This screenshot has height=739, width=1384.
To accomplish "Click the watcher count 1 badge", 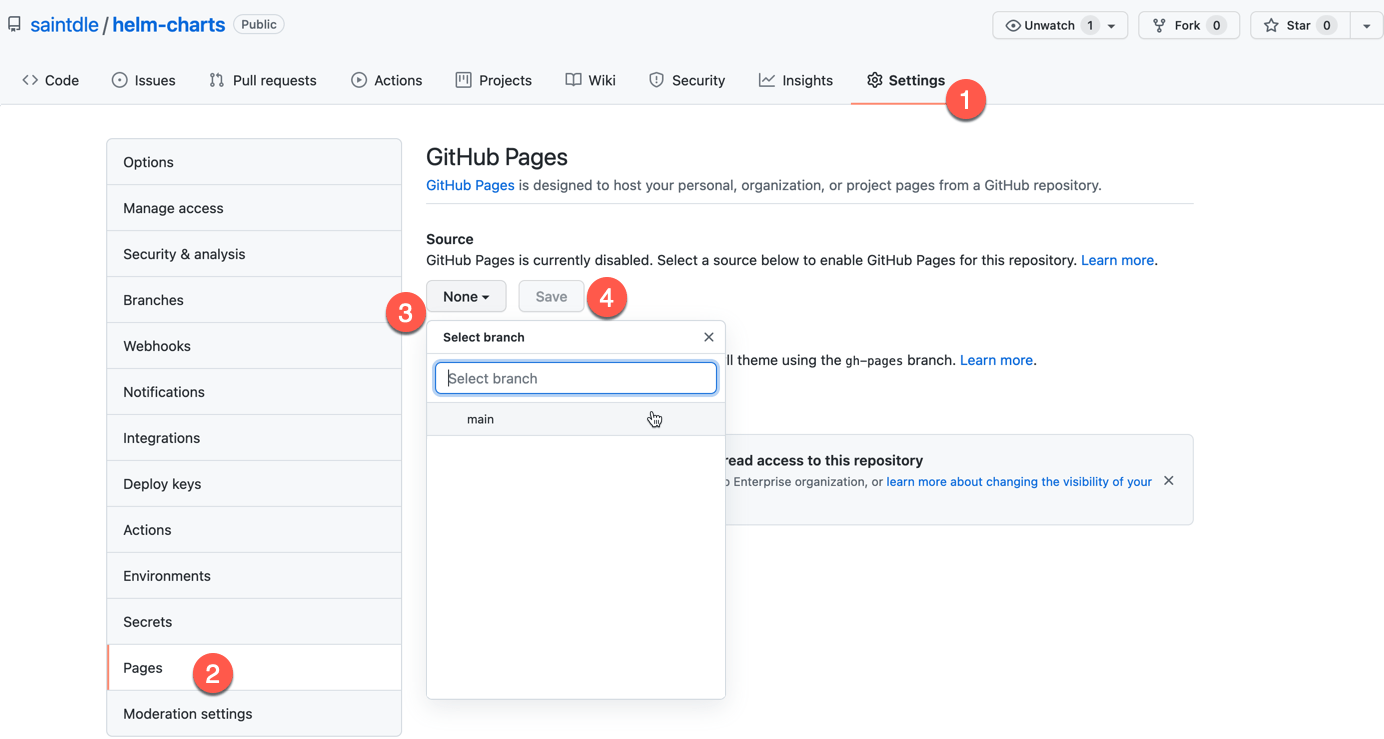I will [x=1090, y=25].
